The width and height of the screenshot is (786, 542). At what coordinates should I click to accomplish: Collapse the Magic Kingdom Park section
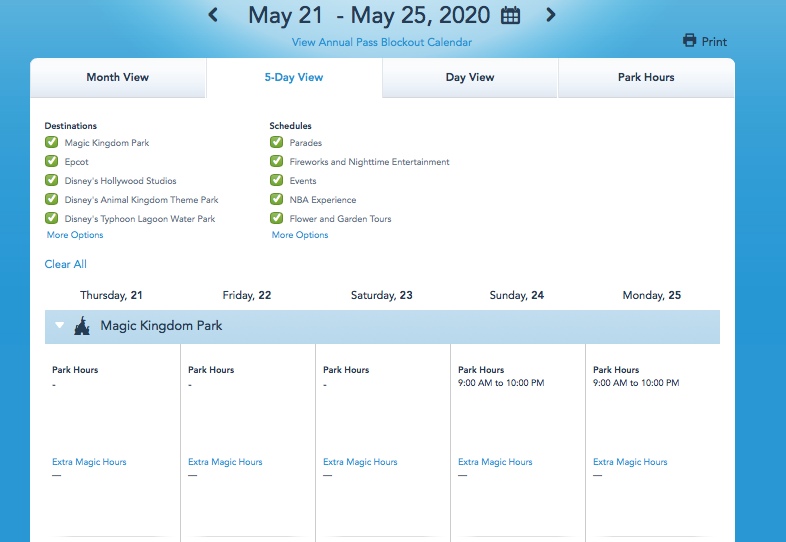[60, 325]
